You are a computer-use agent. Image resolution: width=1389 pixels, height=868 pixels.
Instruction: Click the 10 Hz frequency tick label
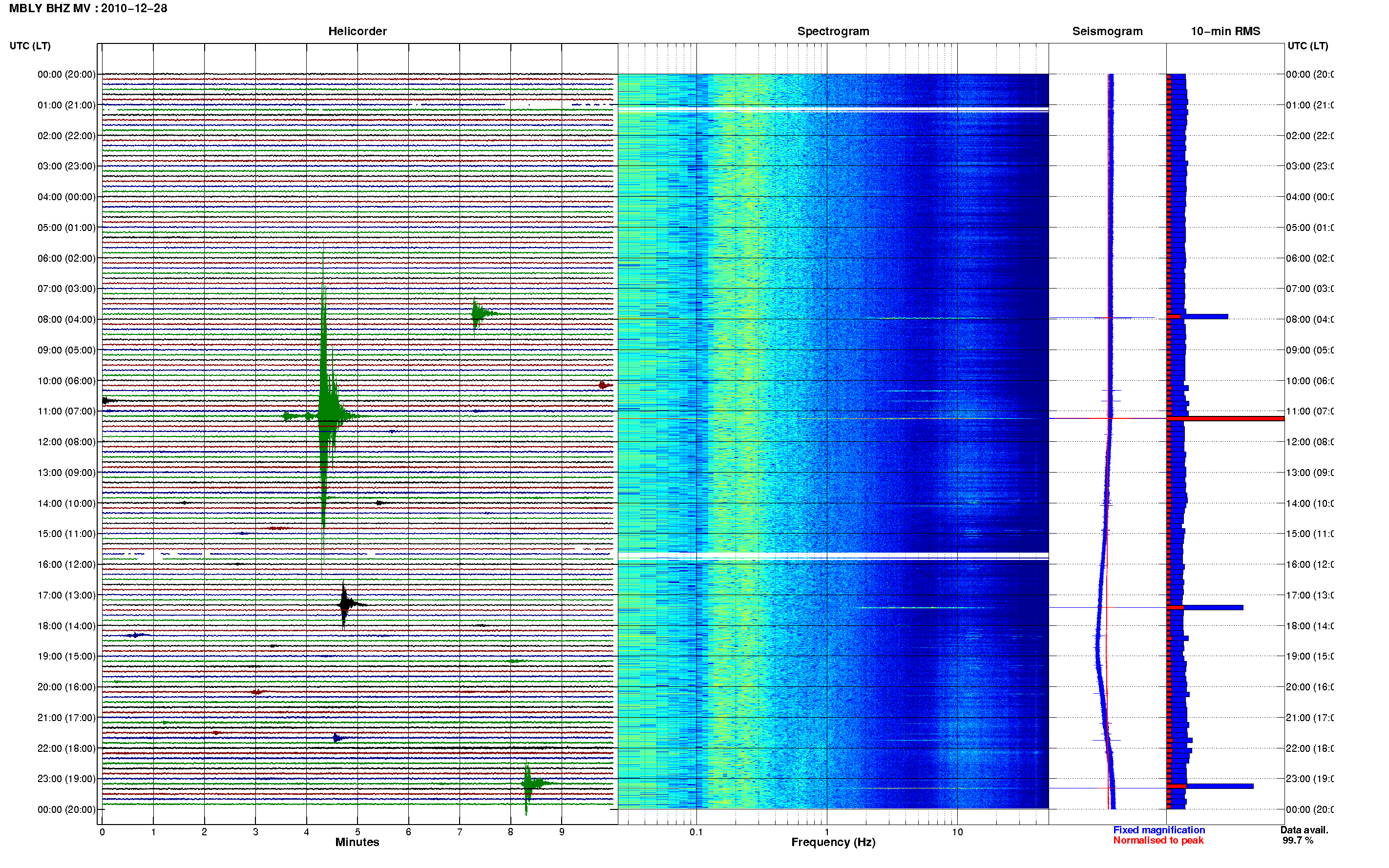point(957,832)
